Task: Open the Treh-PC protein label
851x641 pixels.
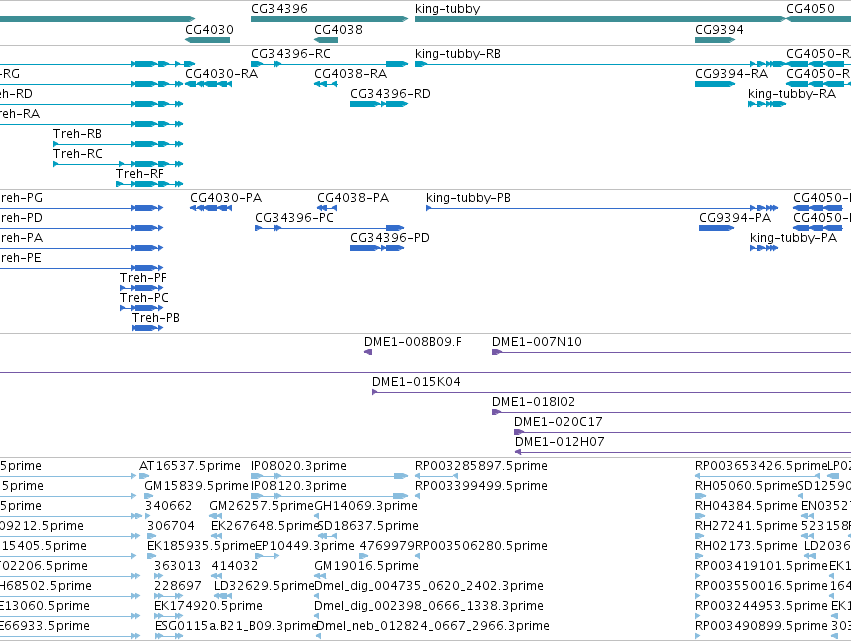Action: tap(144, 298)
